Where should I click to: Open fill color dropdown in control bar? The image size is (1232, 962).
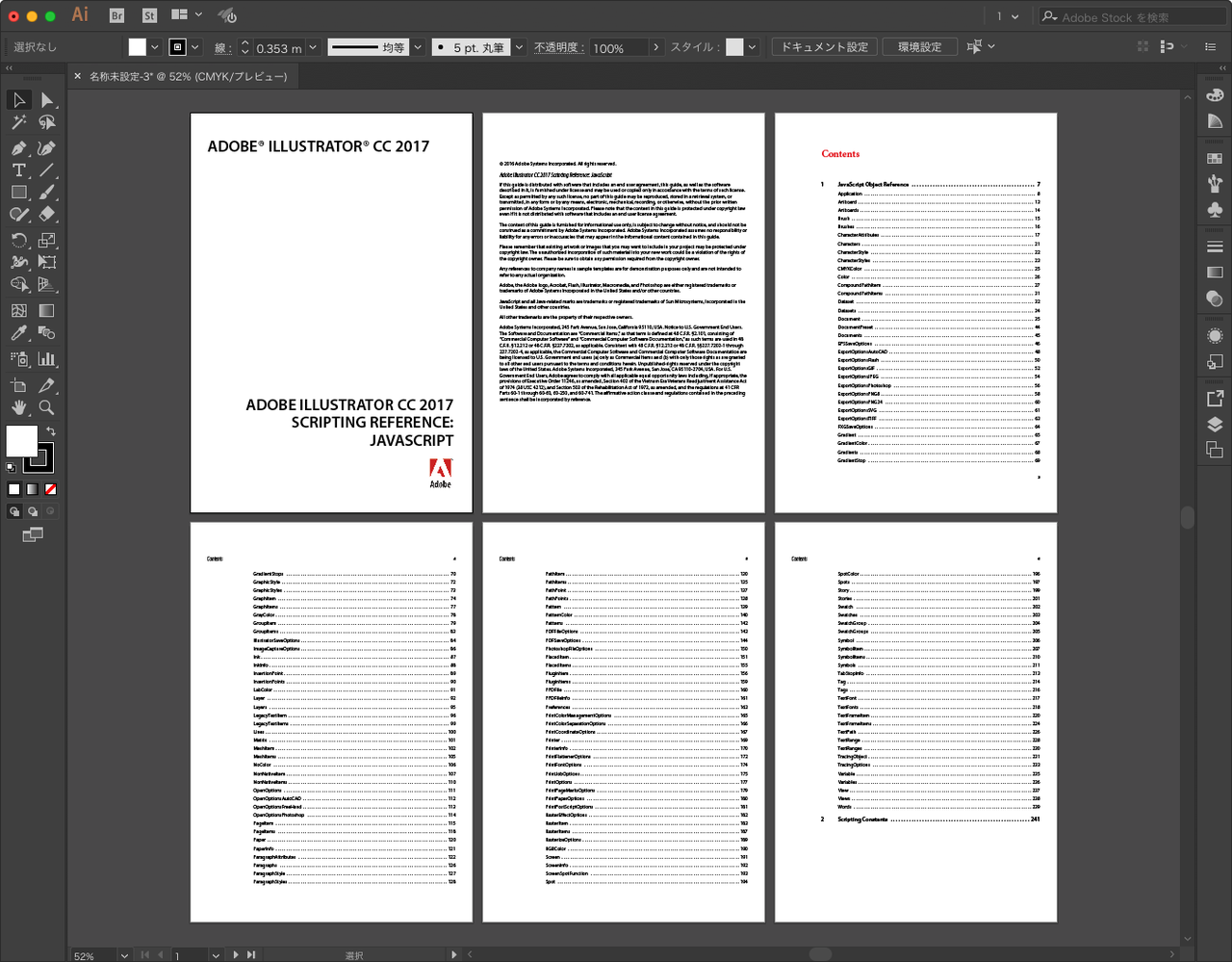[x=154, y=47]
